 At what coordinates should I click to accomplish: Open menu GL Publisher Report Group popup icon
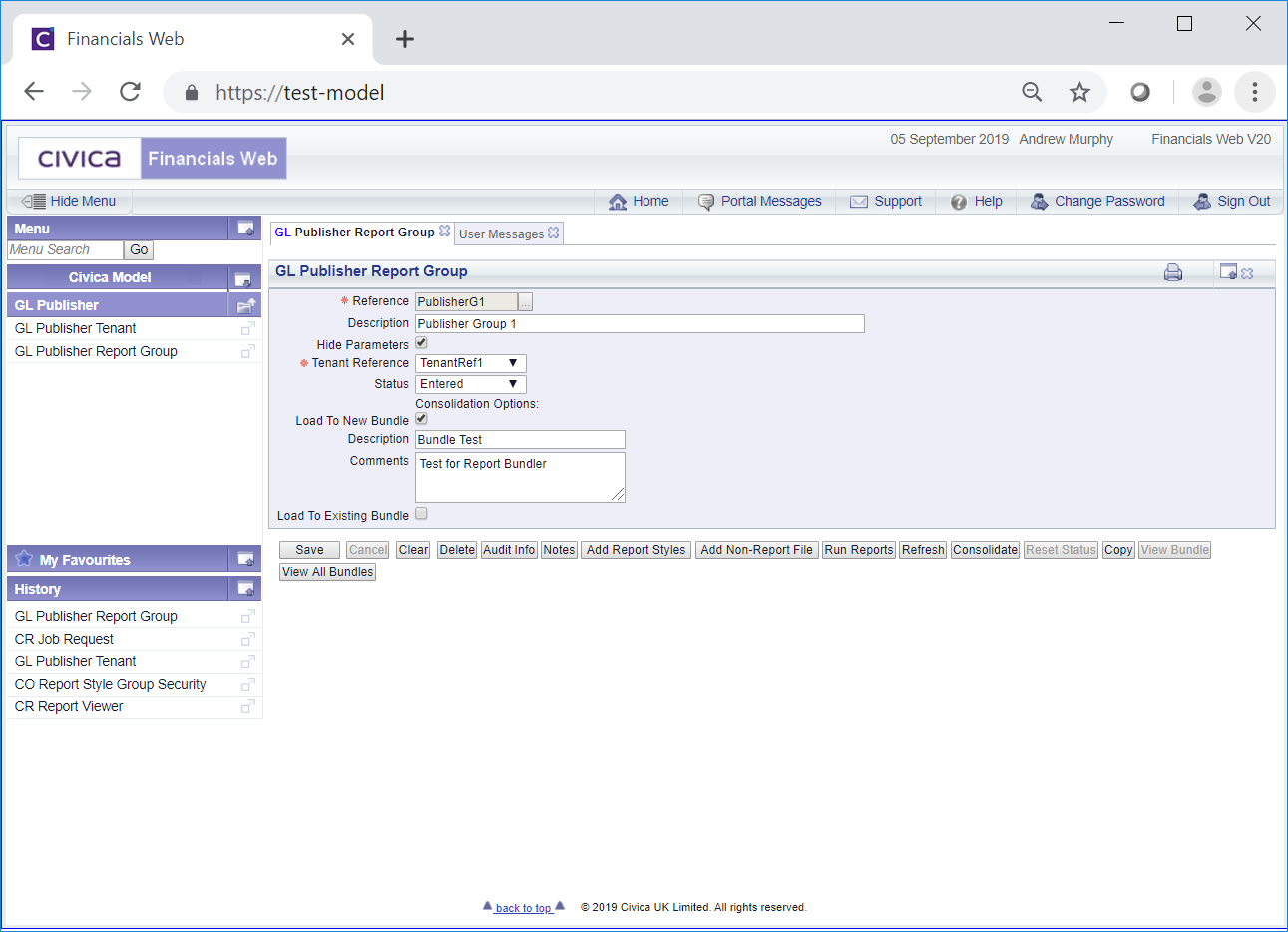click(x=247, y=351)
